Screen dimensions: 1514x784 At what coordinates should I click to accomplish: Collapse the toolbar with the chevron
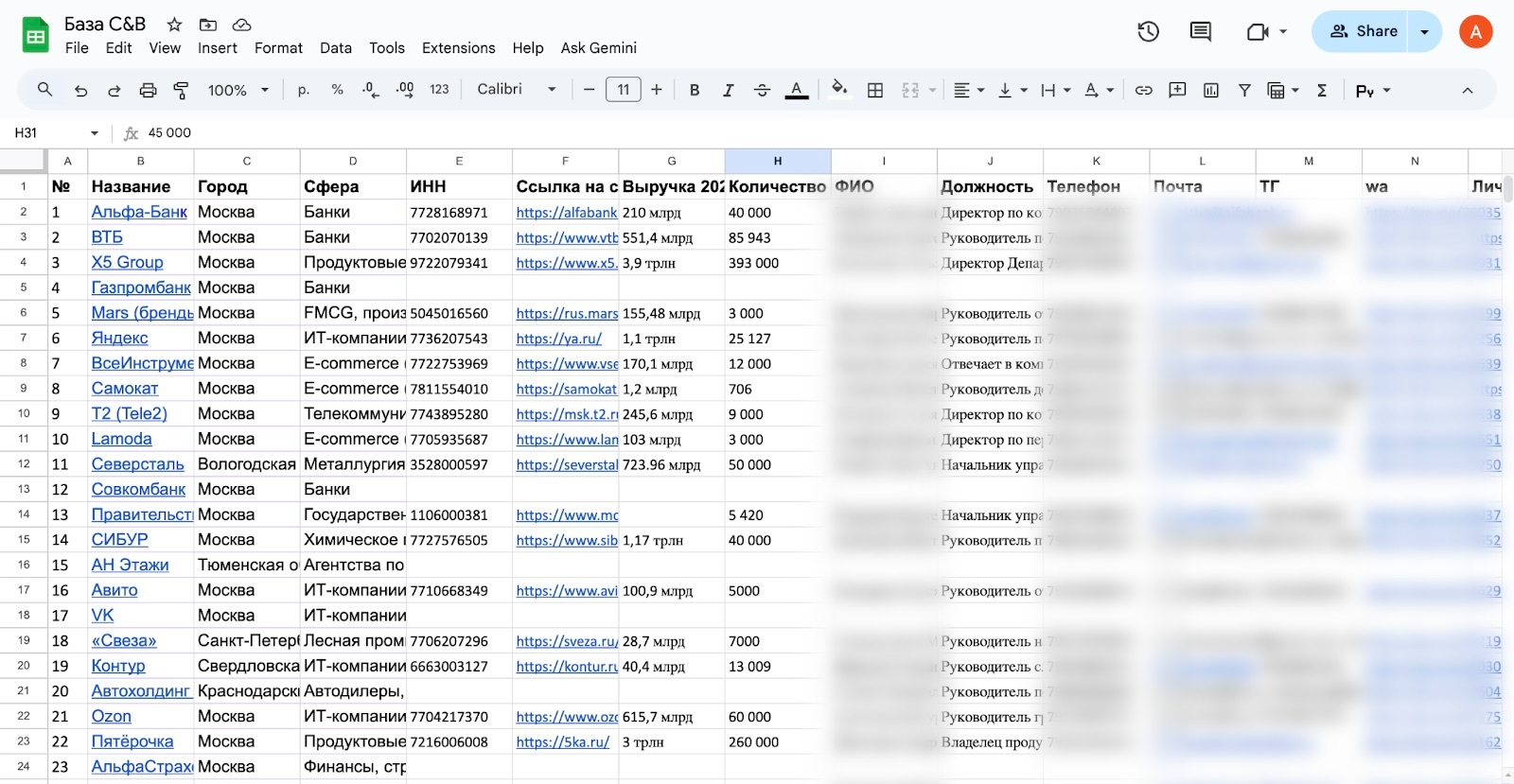[1468, 90]
